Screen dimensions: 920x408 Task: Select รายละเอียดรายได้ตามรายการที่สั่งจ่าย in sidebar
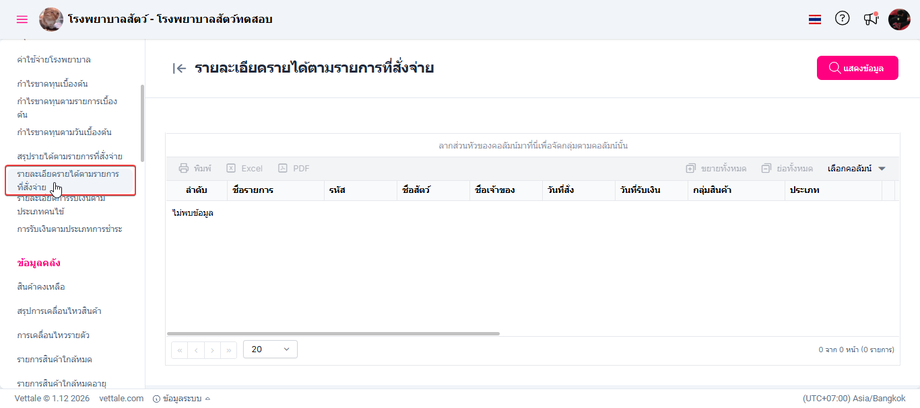coord(70,180)
